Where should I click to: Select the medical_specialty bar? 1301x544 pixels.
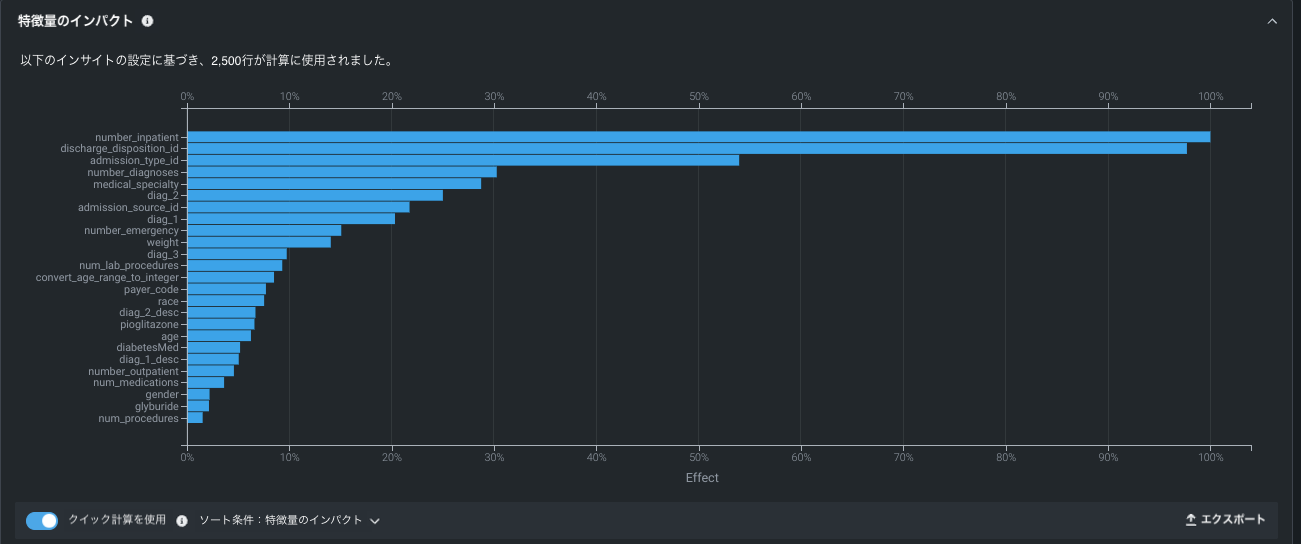coord(333,184)
